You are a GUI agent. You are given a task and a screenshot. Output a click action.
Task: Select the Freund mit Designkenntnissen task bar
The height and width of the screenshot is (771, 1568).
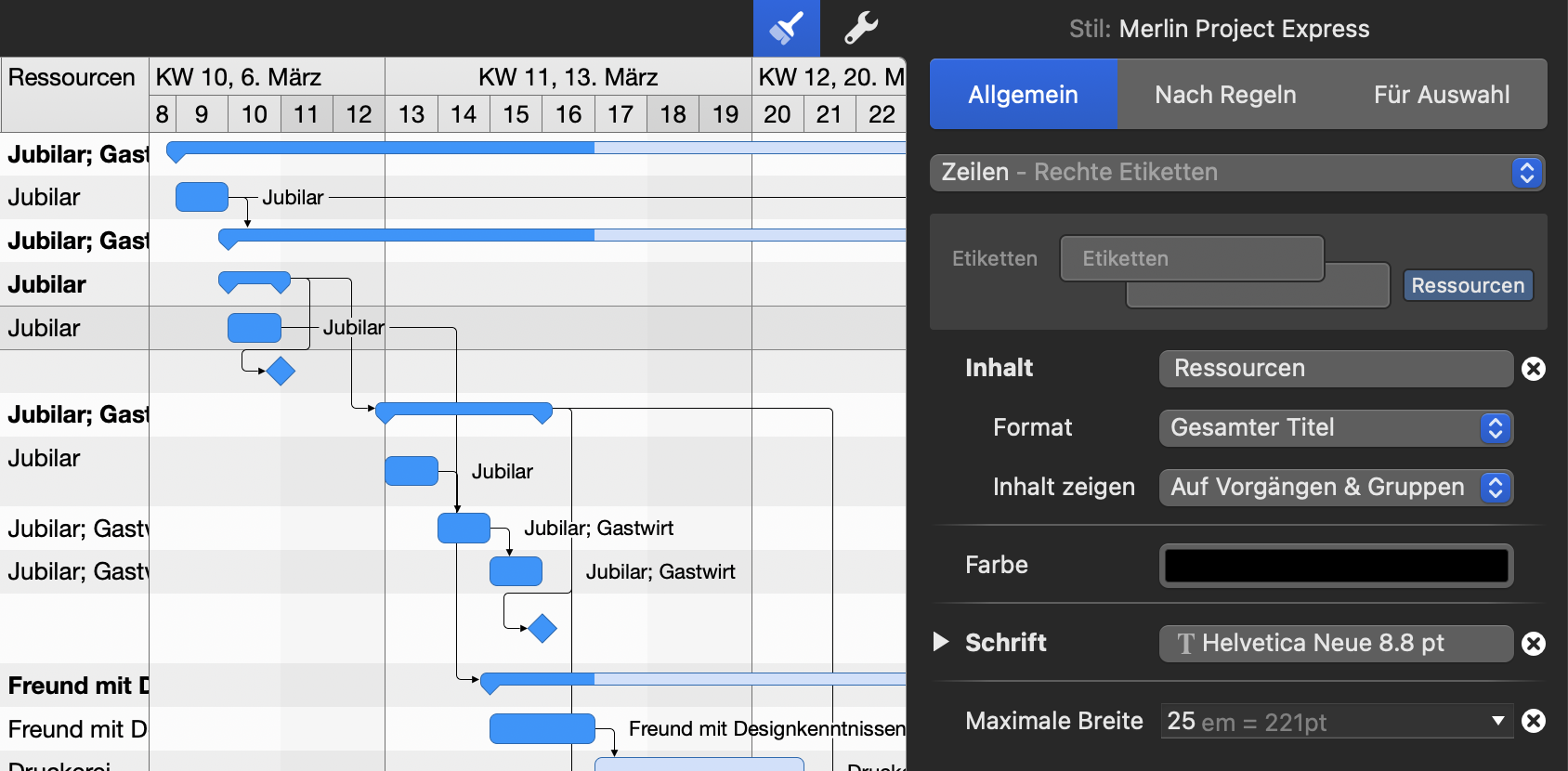tap(542, 729)
